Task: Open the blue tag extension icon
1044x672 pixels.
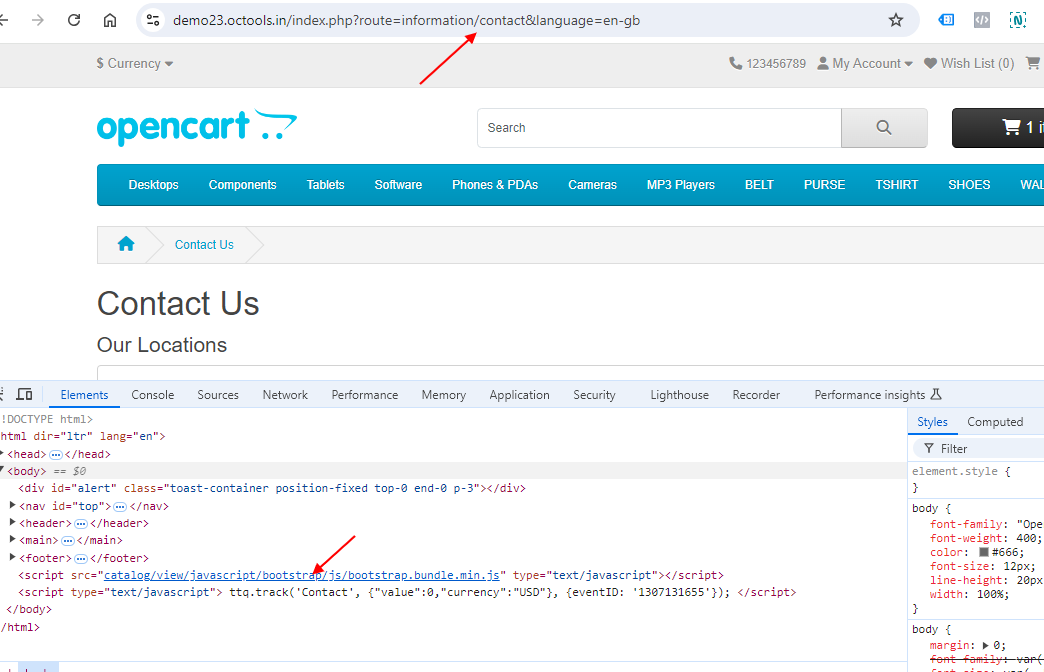Action: [946, 20]
